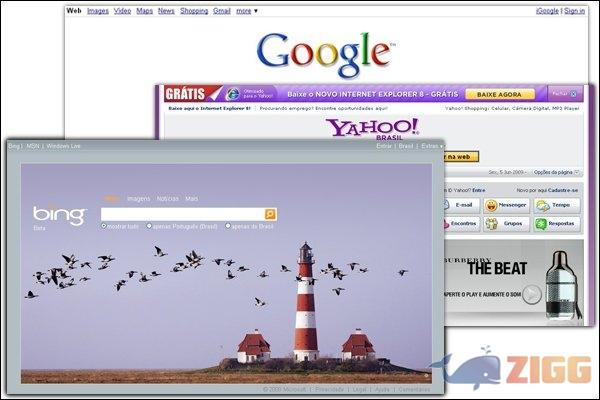The height and width of the screenshot is (400, 600).
Task: Click the Bing orange search magnifier icon
Action: coord(270,214)
